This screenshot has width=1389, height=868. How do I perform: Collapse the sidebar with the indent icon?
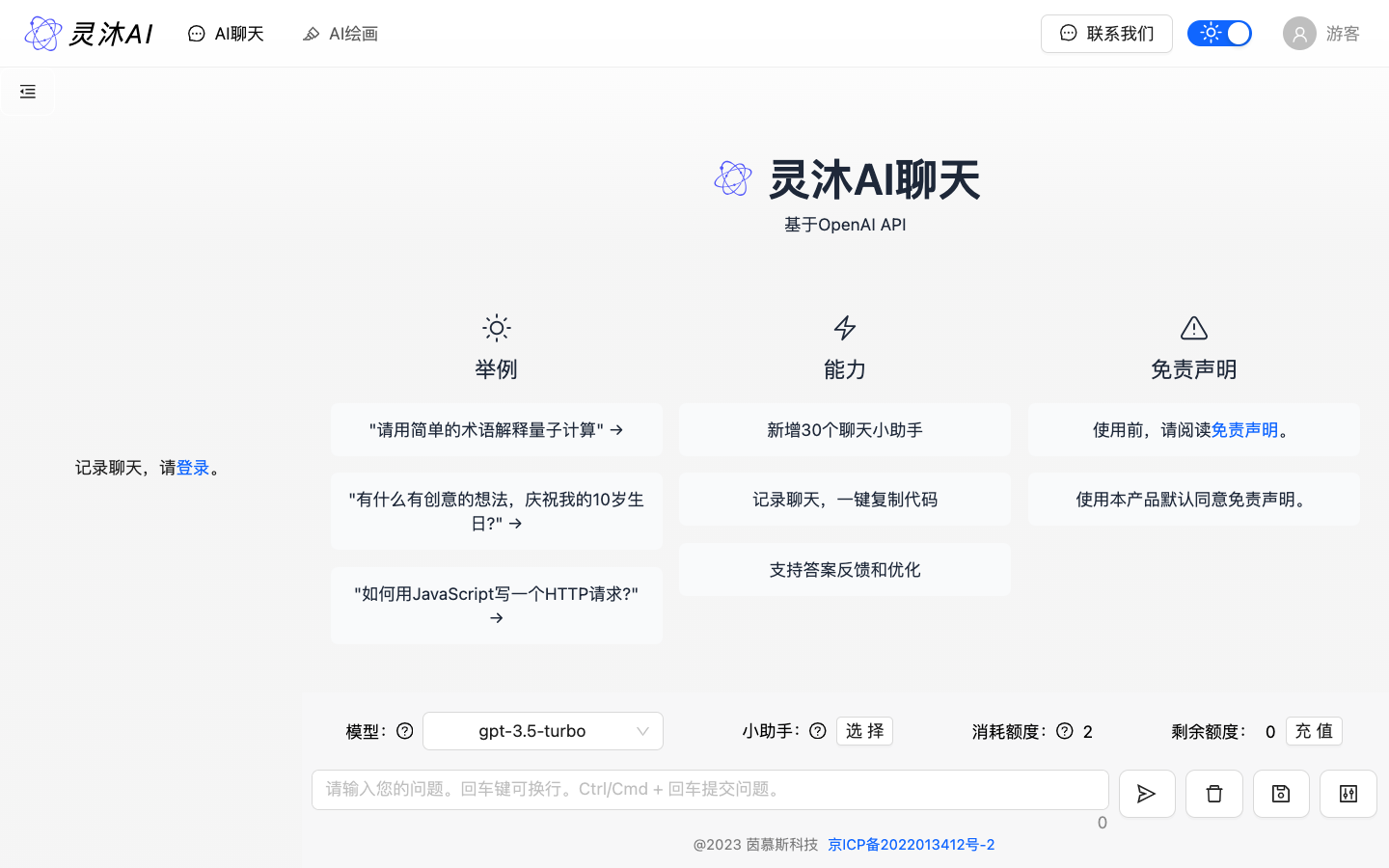pyautogui.click(x=27, y=92)
